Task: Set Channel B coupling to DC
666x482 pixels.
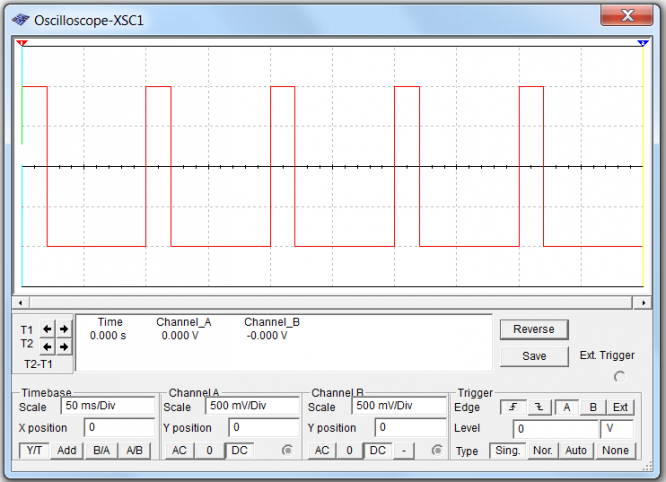Action: (377, 450)
